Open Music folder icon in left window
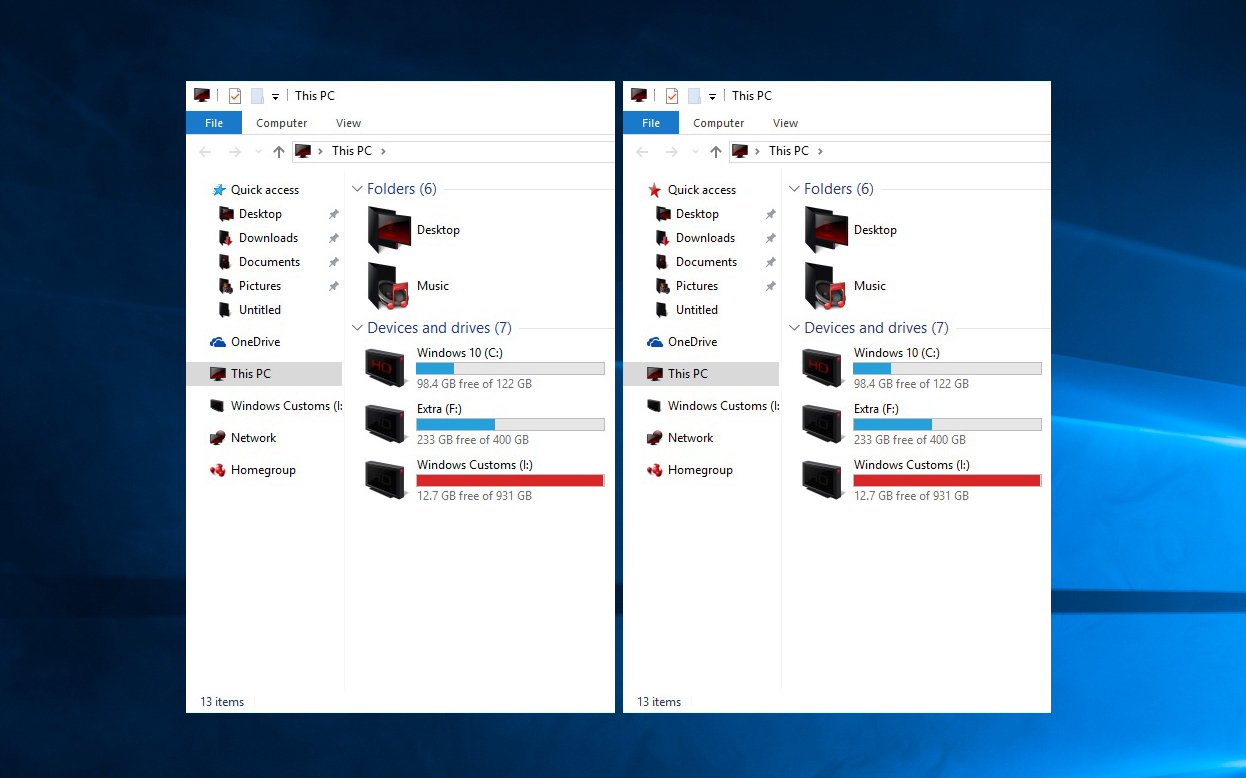The height and width of the screenshot is (778, 1246). (x=389, y=286)
